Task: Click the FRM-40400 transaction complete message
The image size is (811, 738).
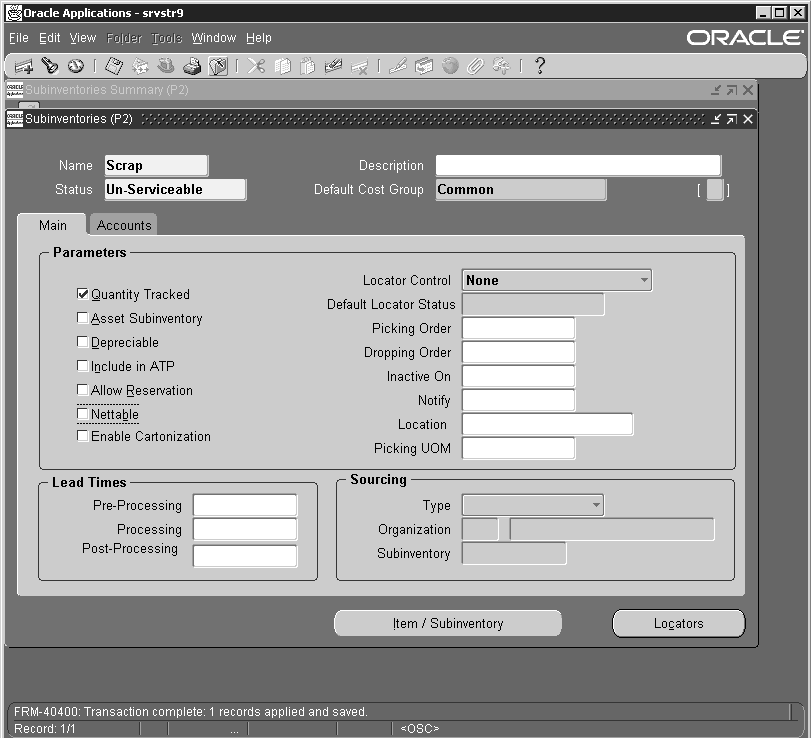Action: [x=191, y=712]
